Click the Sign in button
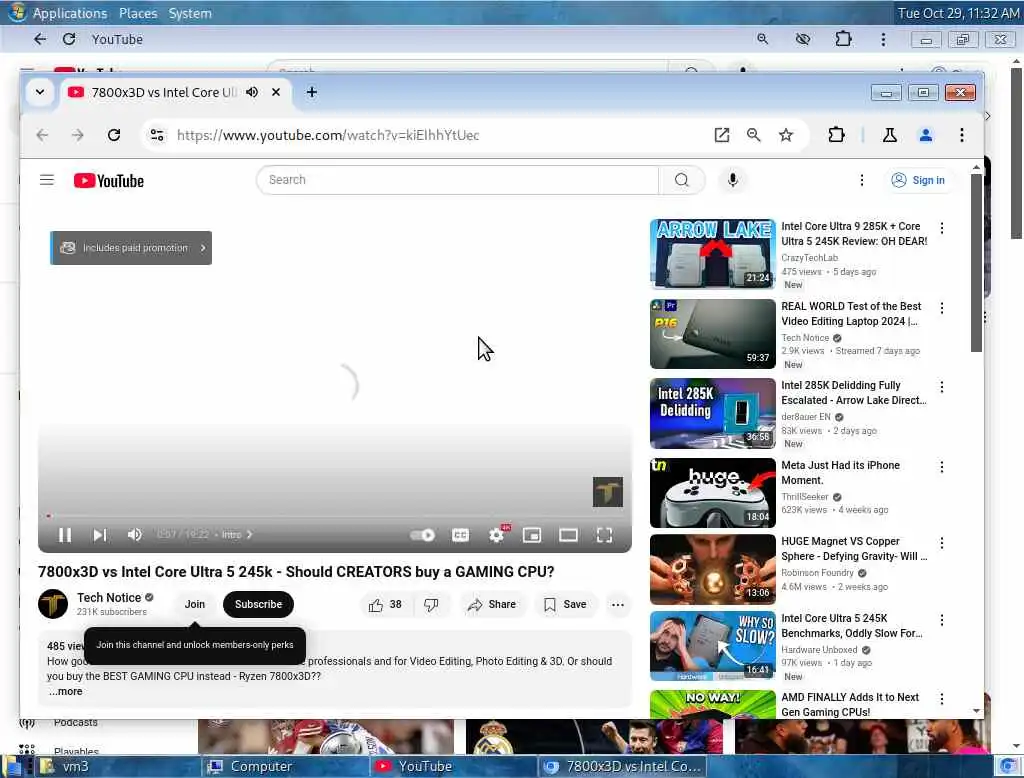1024x778 pixels. coord(919,180)
